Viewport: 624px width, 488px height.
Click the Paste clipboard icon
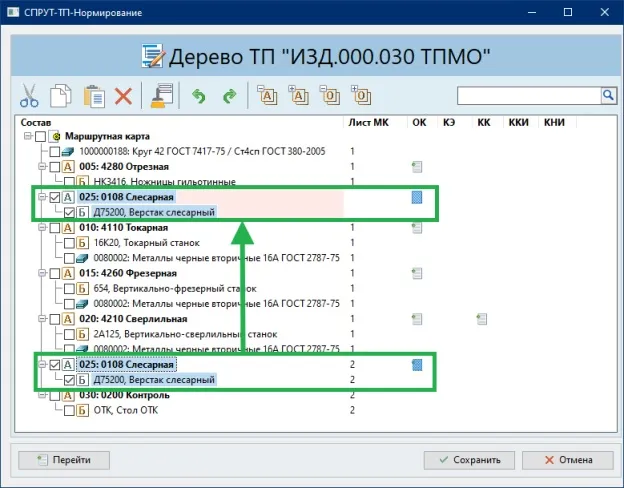(x=93, y=97)
